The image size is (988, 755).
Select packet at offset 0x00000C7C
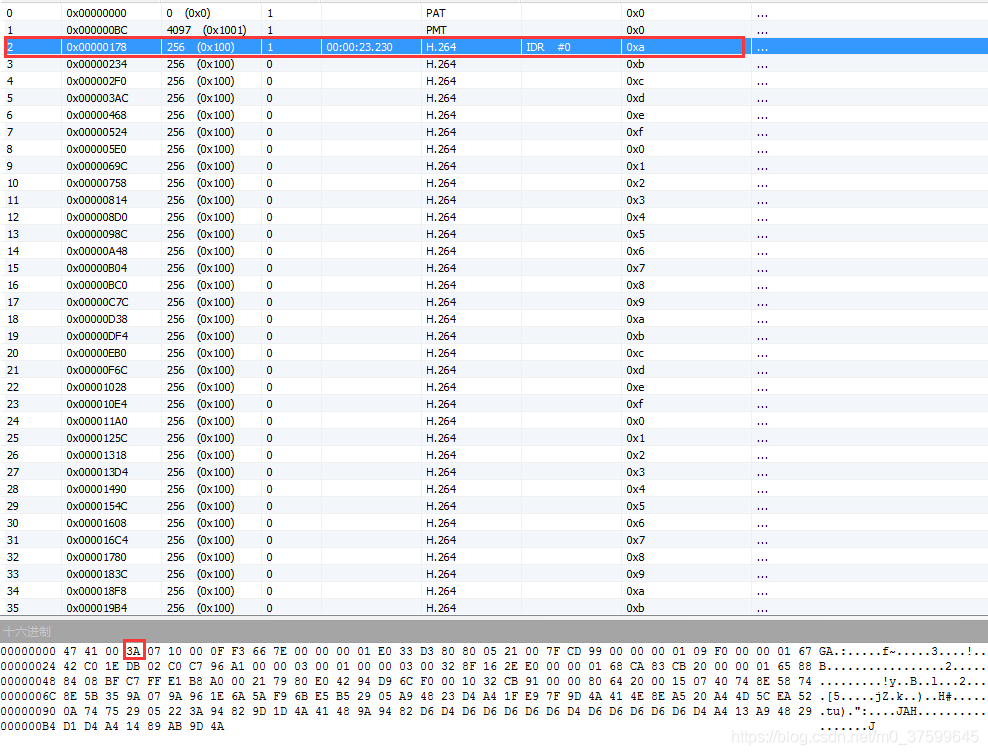coord(494,302)
